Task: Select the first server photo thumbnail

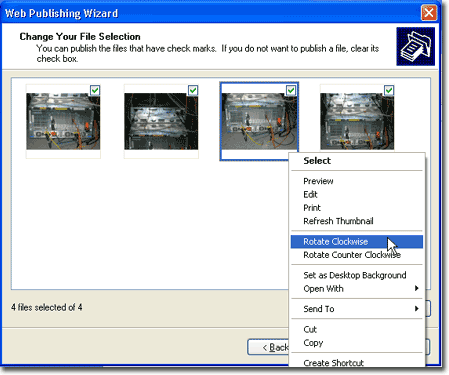Action: click(x=63, y=121)
